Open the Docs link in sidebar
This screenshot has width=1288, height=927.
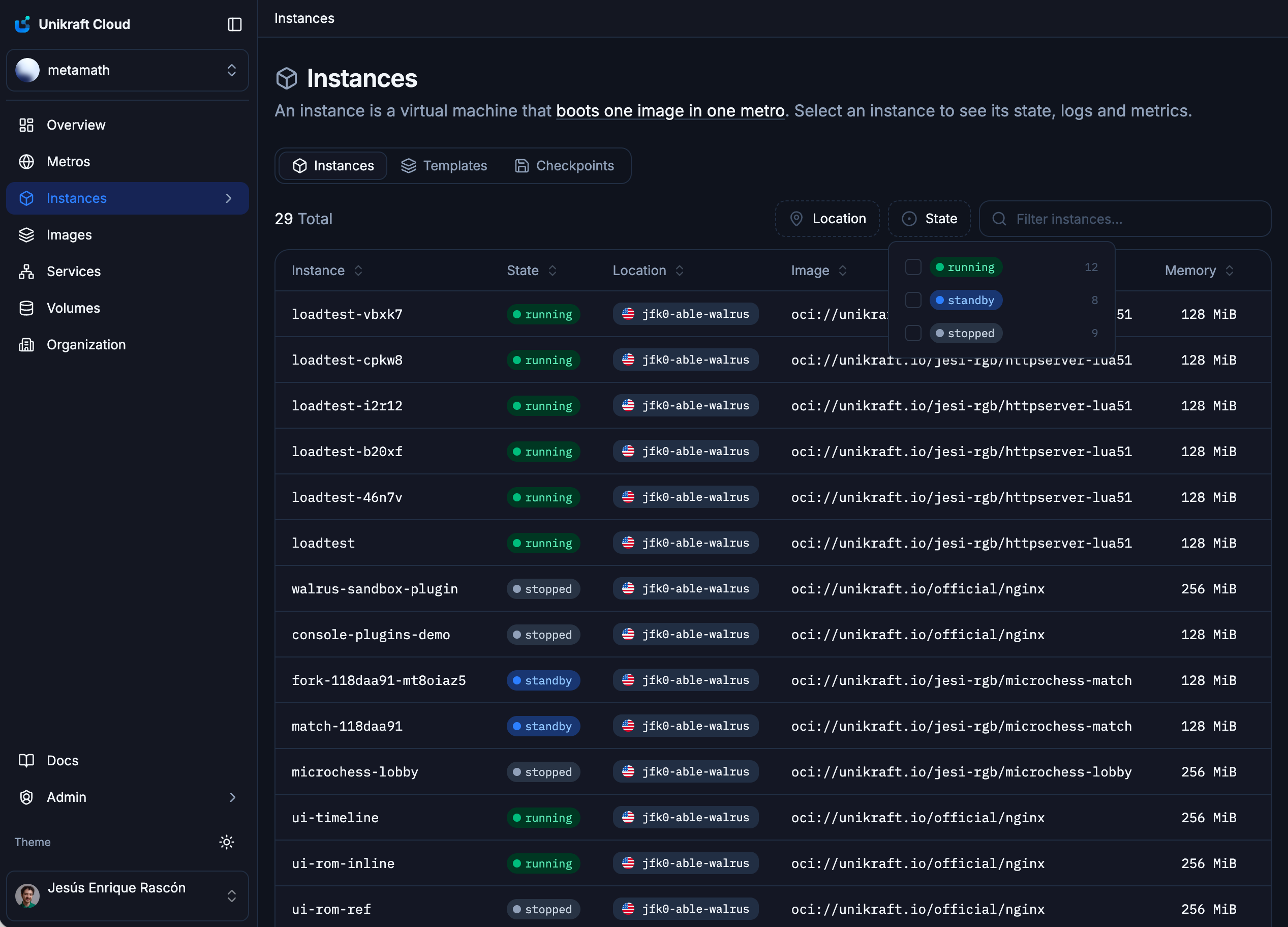(127, 761)
